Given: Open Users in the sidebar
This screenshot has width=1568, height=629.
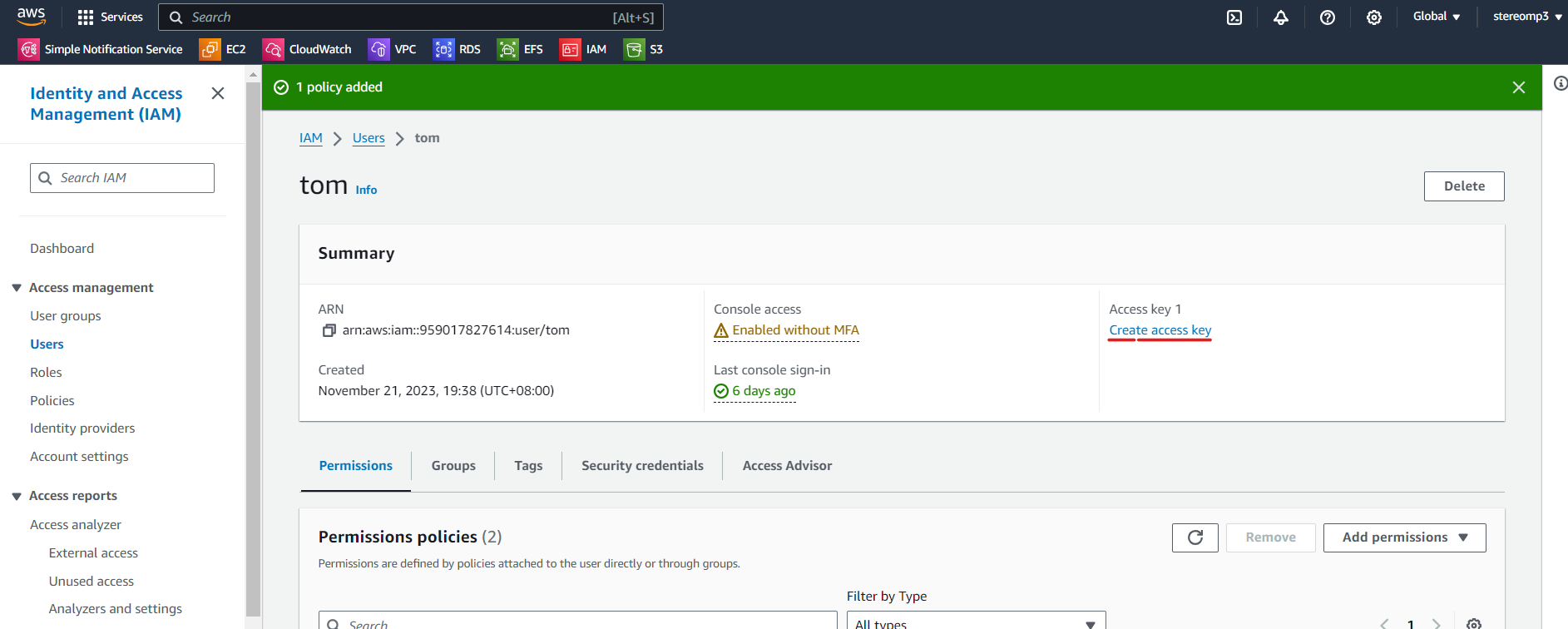Looking at the screenshot, I should [x=47, y=344].
